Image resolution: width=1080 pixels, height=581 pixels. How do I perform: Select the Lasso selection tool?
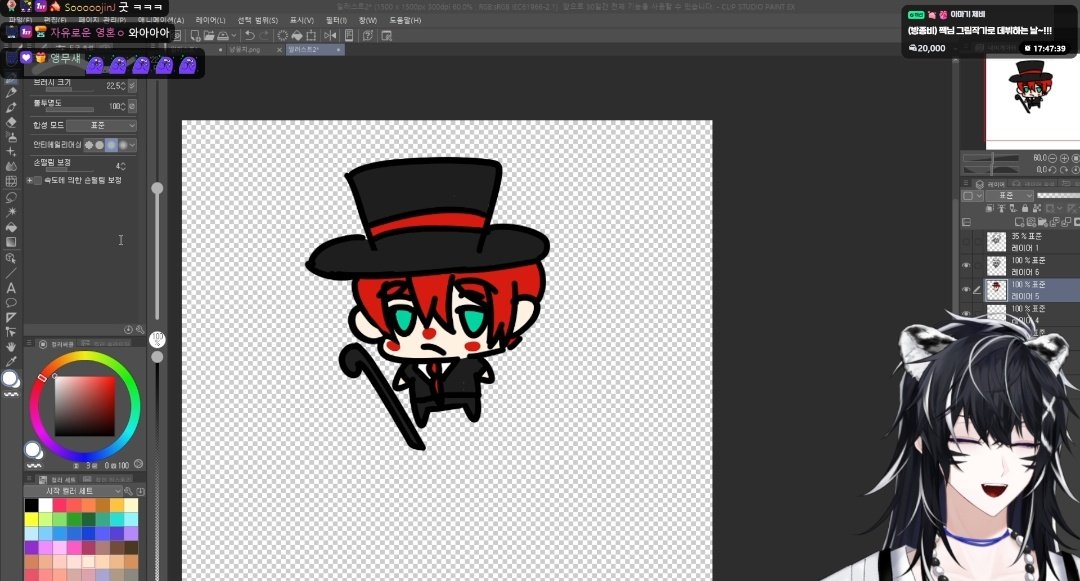tap(11, 197)
